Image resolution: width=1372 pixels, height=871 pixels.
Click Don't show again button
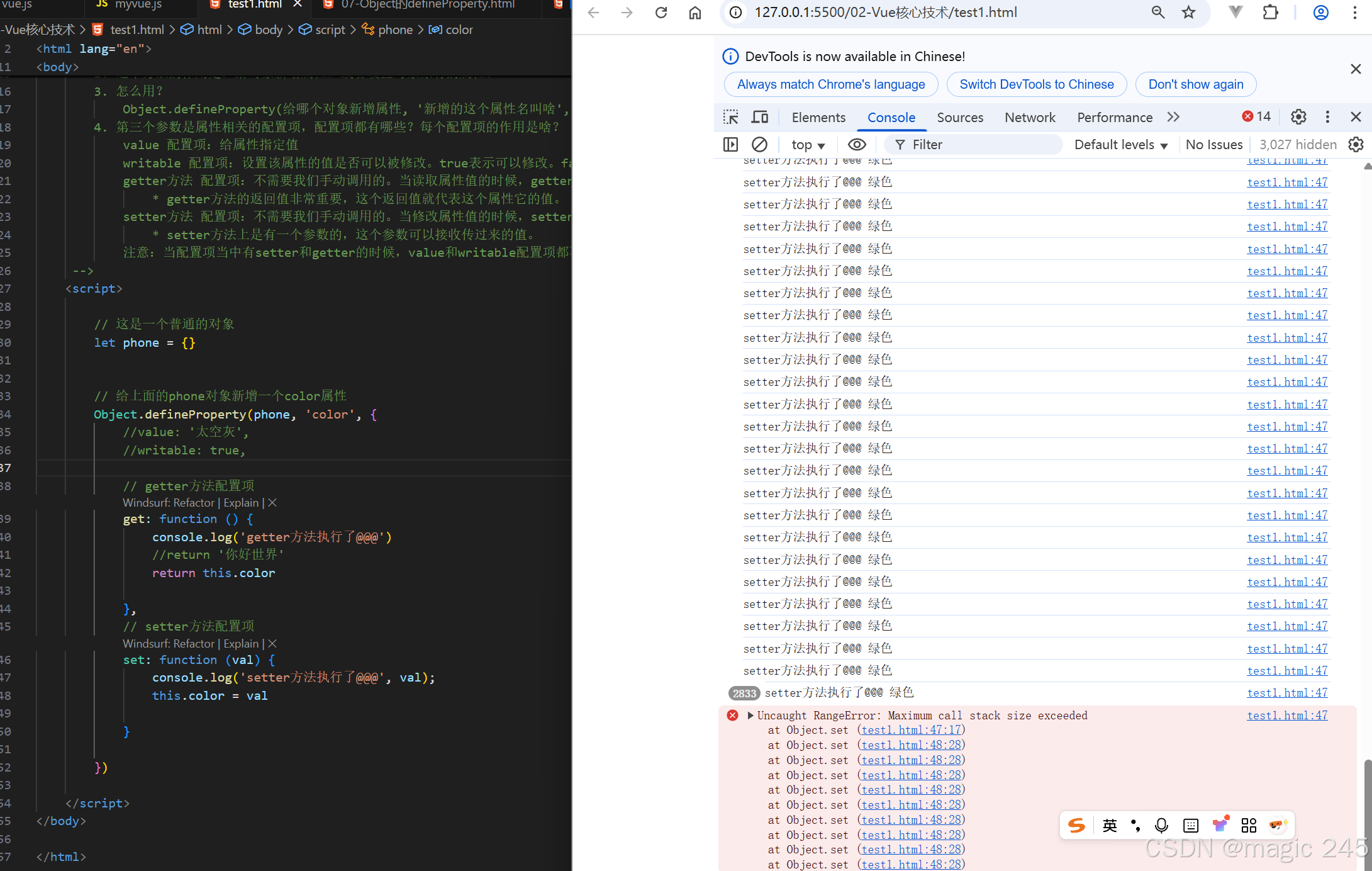1195,84
